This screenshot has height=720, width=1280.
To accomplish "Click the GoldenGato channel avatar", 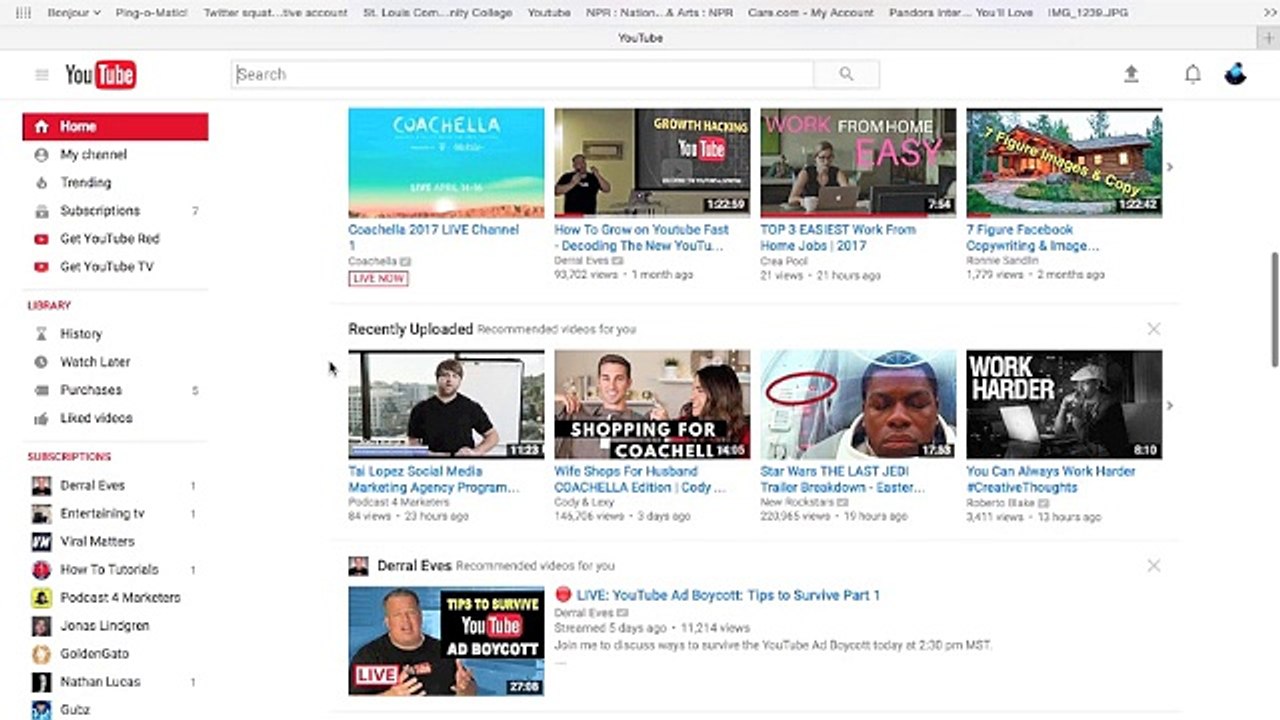I will [41, 654].
